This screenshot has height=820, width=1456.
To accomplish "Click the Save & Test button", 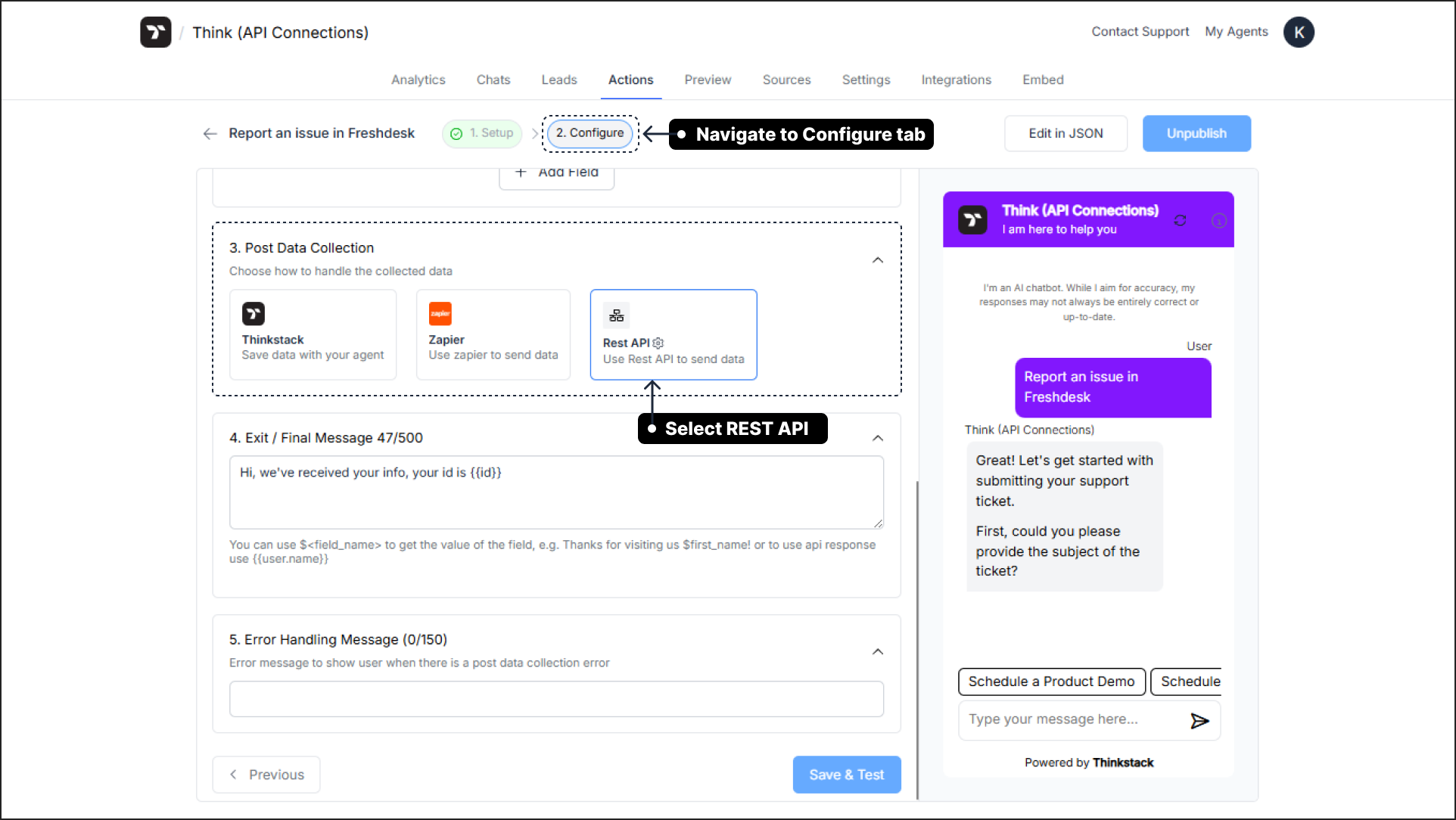I will click(x=846, y=774).
